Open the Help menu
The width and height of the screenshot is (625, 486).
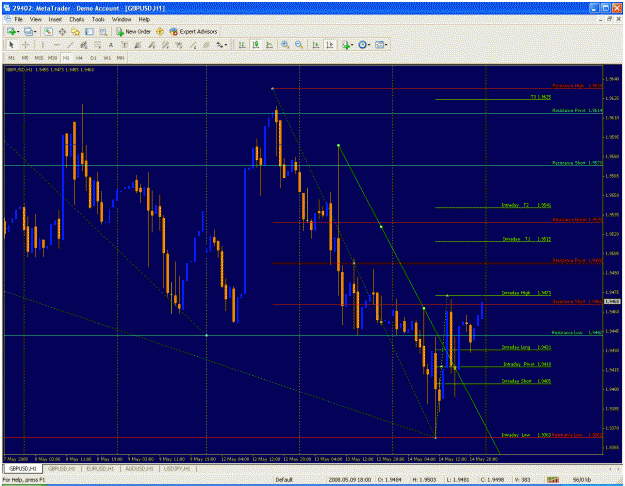(144, 19)
